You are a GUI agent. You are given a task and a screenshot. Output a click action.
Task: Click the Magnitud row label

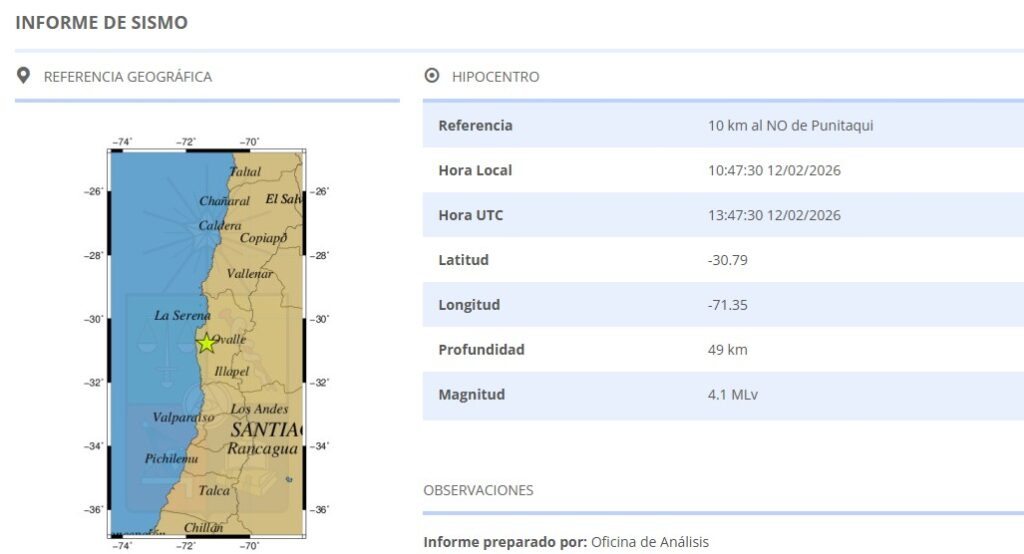click(471, 395)
